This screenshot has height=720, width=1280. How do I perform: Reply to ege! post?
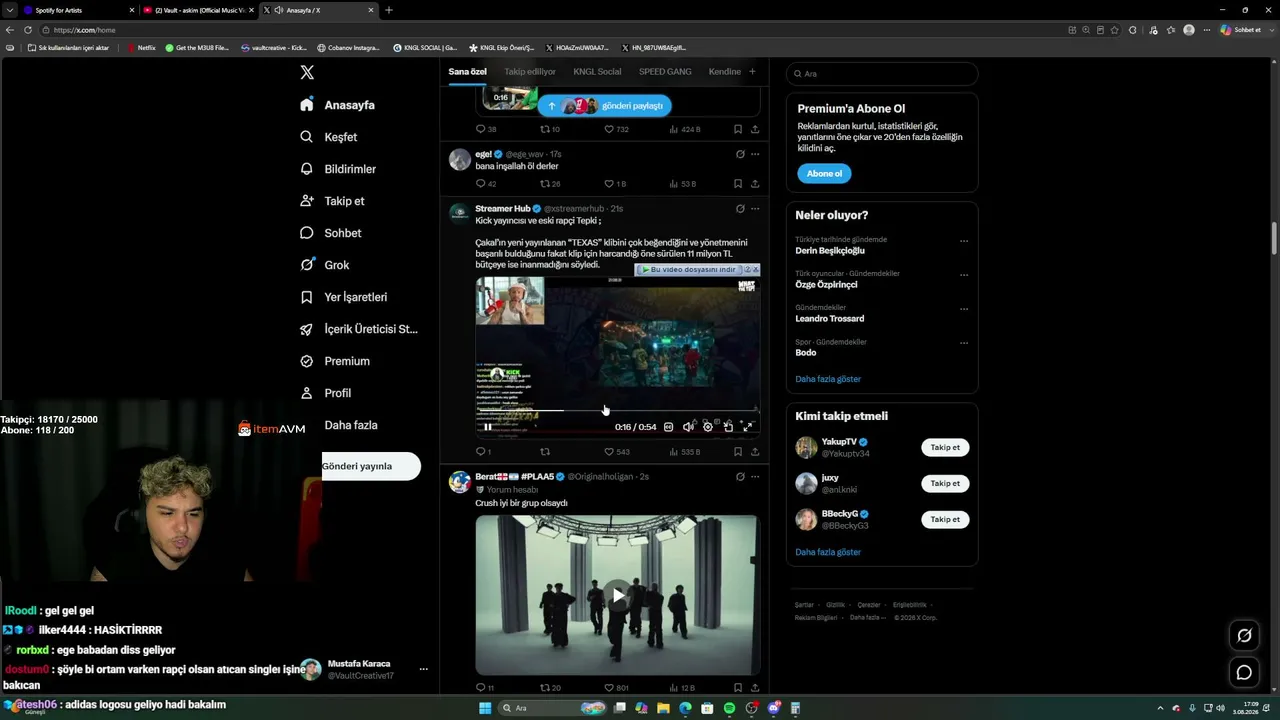(x=486, y=184)
